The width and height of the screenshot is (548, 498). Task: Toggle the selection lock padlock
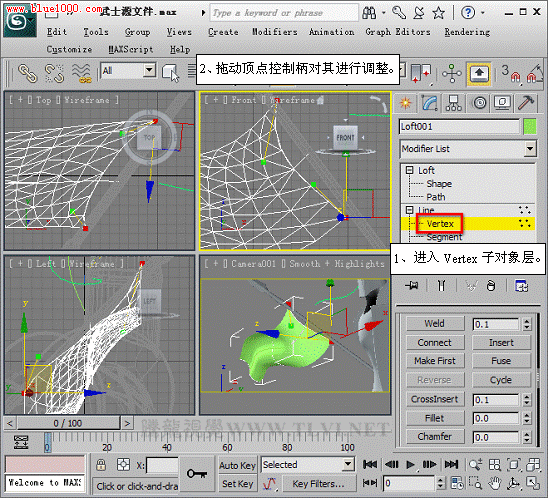tap(101, 465)
